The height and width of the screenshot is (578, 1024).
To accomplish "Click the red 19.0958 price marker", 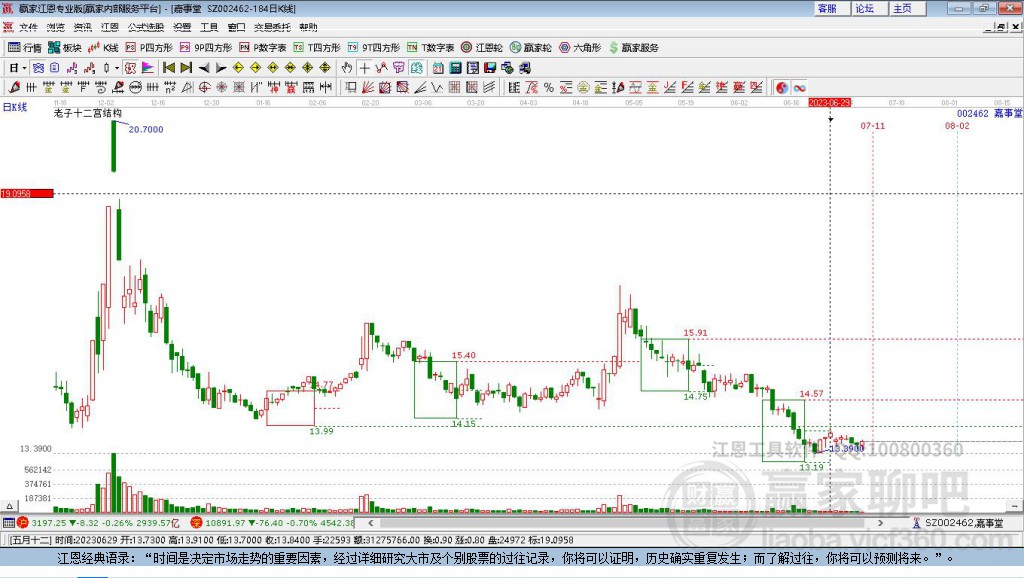I will pyautogui.click(x=26, y=193).
